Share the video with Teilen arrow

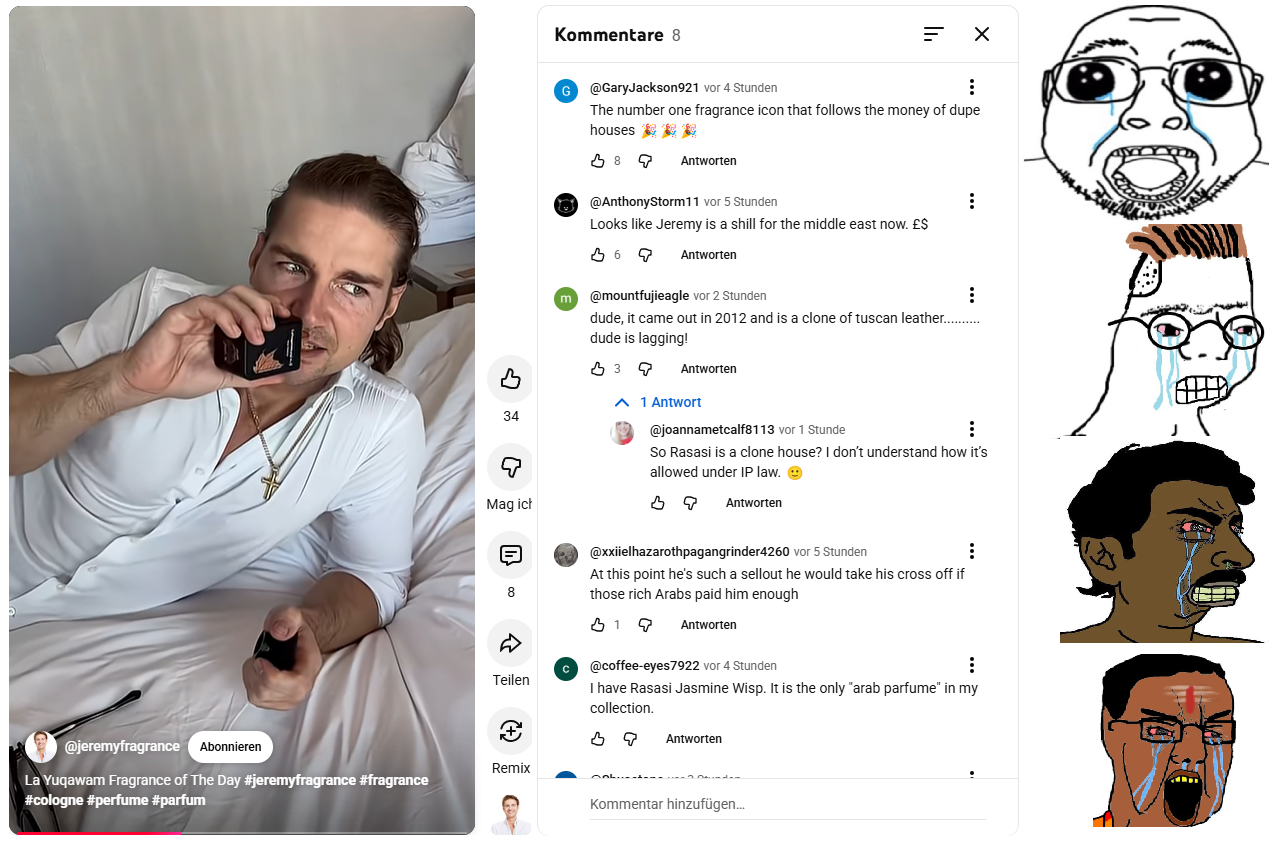pyautogui.click(x=511, y=643)
